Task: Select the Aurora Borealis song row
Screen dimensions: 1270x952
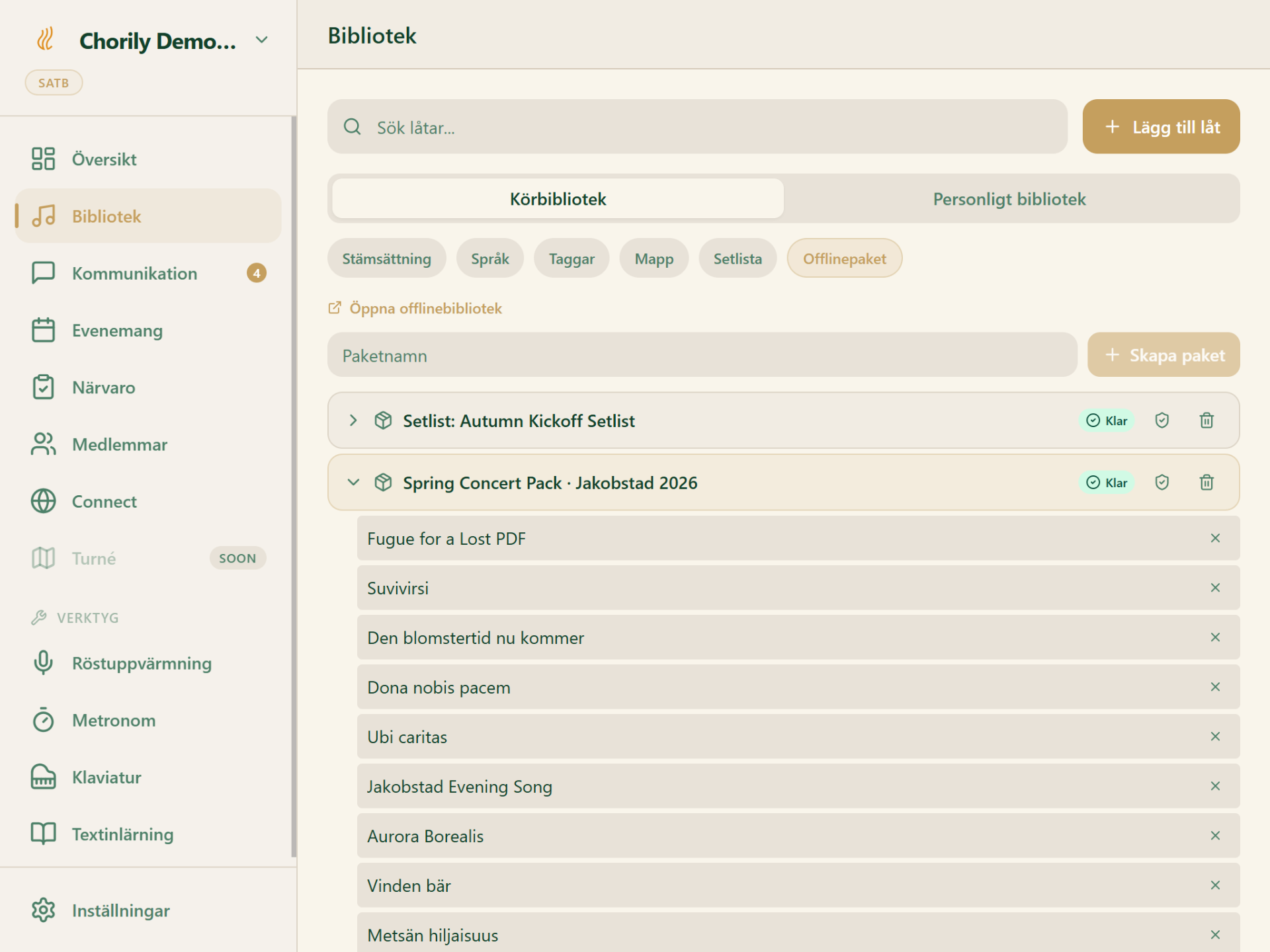Action: point(798,836)
